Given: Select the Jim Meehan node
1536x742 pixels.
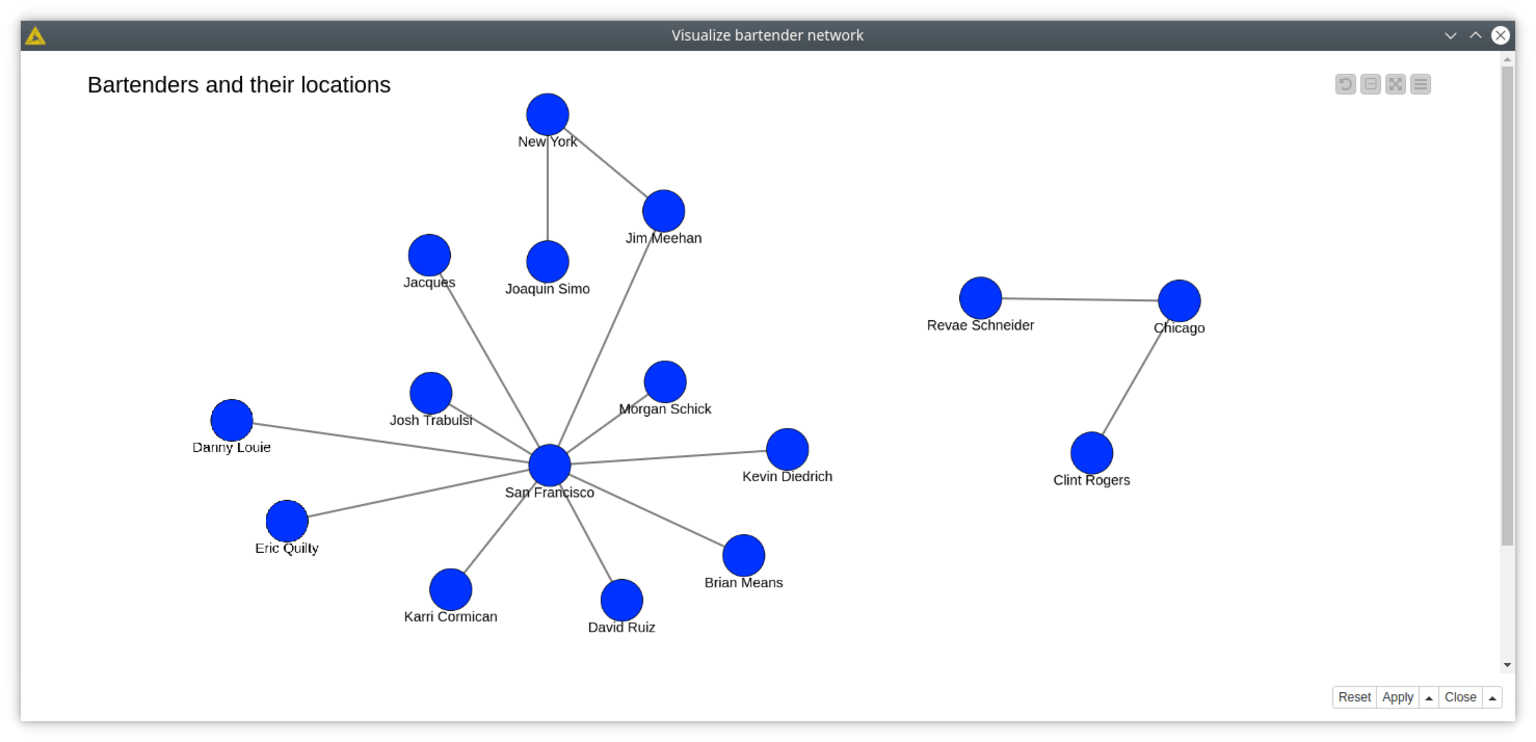Looking at the screenshot, I should pos(664,211).
